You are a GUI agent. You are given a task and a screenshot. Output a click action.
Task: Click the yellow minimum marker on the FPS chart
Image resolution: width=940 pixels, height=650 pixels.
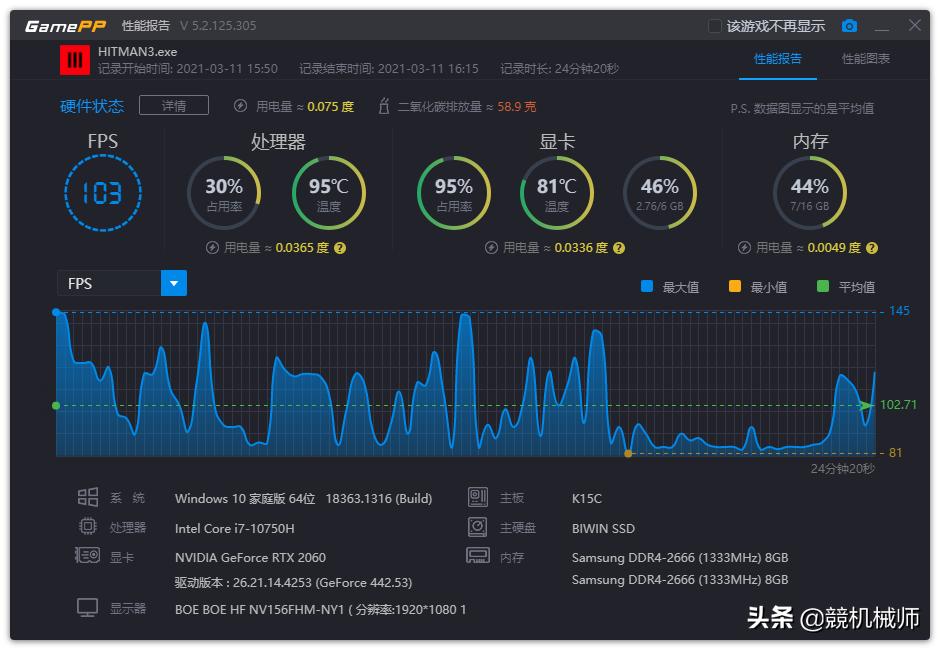tap(629, 452)
